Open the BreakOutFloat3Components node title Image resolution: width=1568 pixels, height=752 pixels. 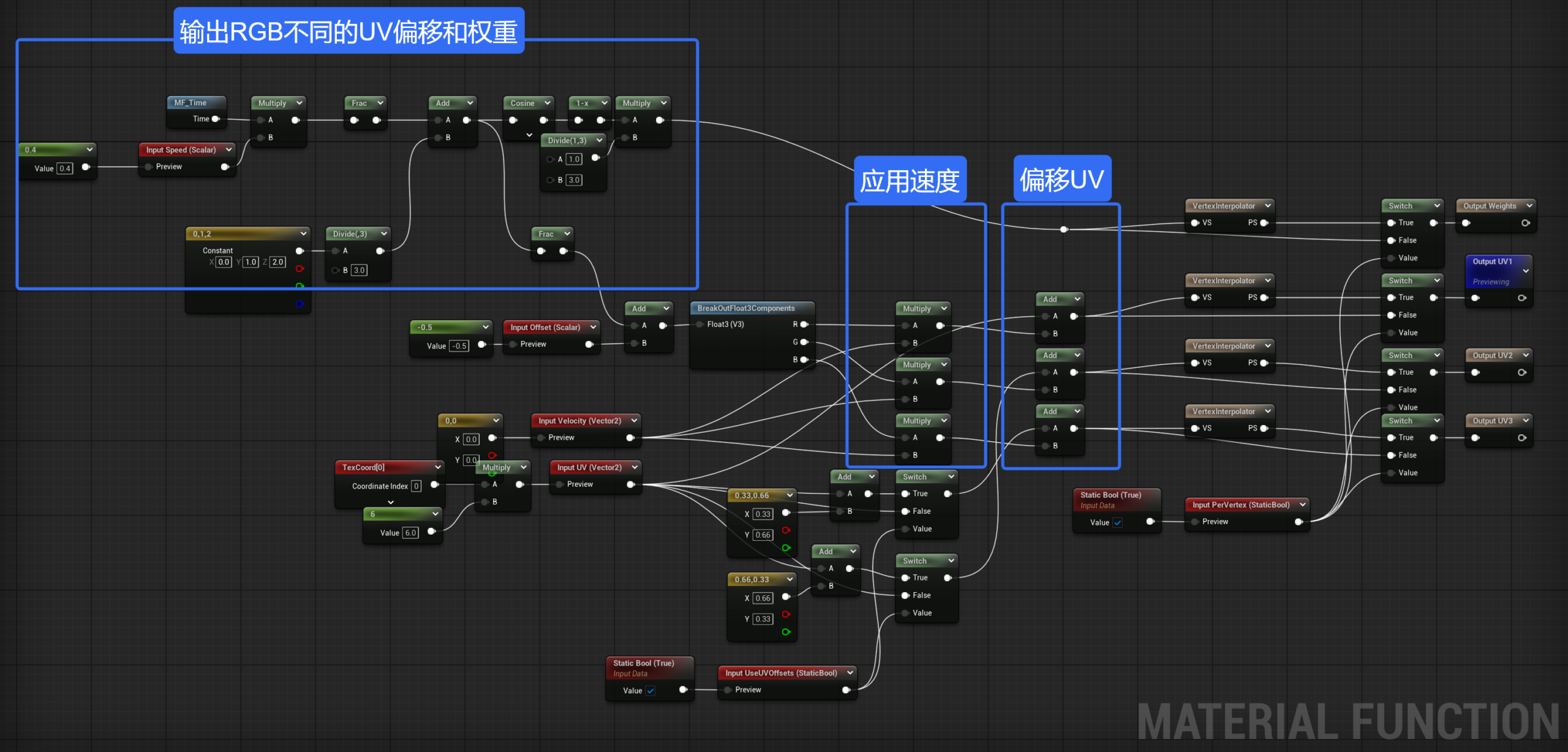coord(745,308)
